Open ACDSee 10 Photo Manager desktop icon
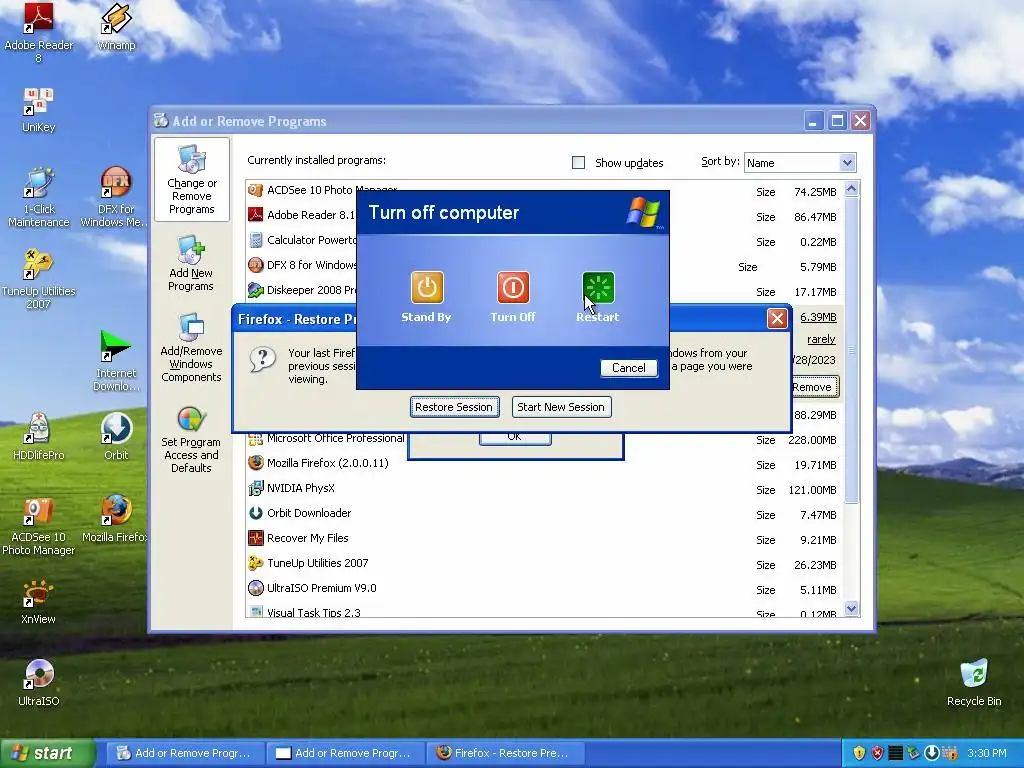 (x=39, y=525)
